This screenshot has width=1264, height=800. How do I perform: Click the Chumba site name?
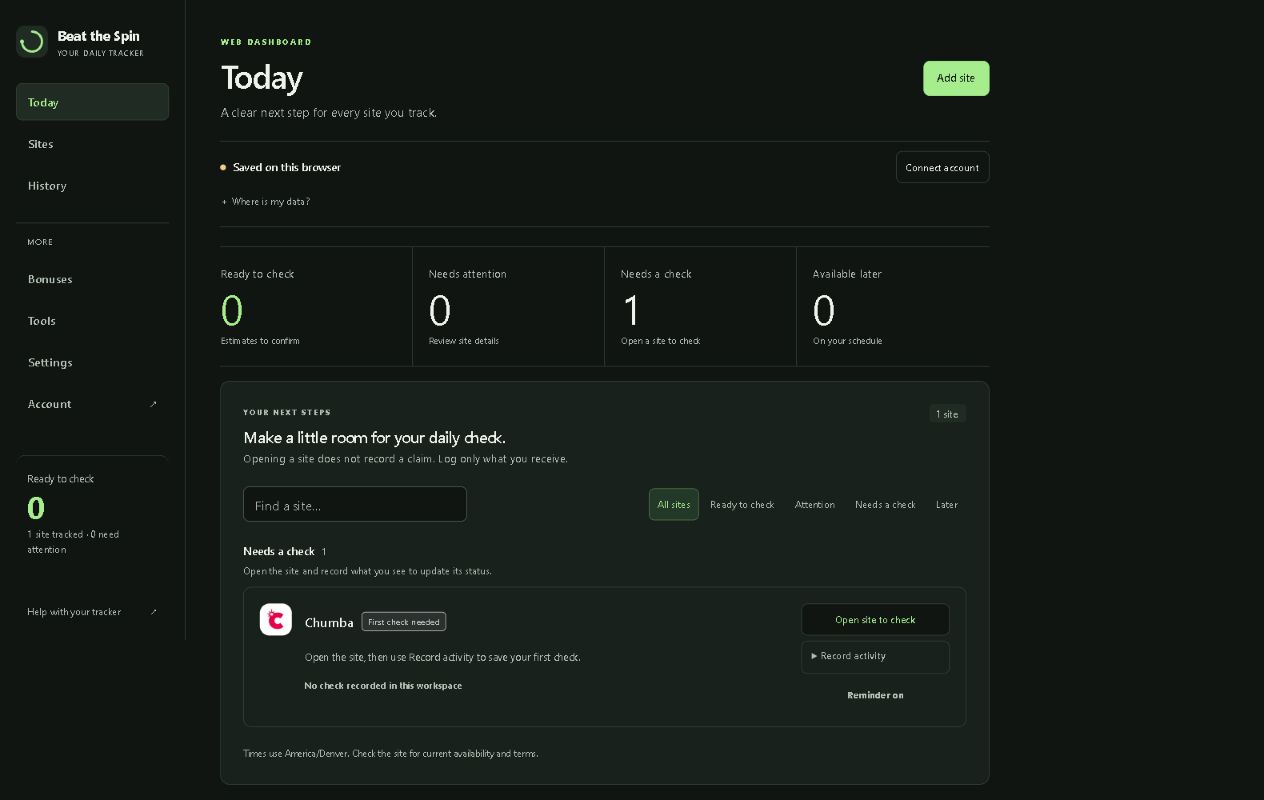pyautogui.click(x=329, y=622)
